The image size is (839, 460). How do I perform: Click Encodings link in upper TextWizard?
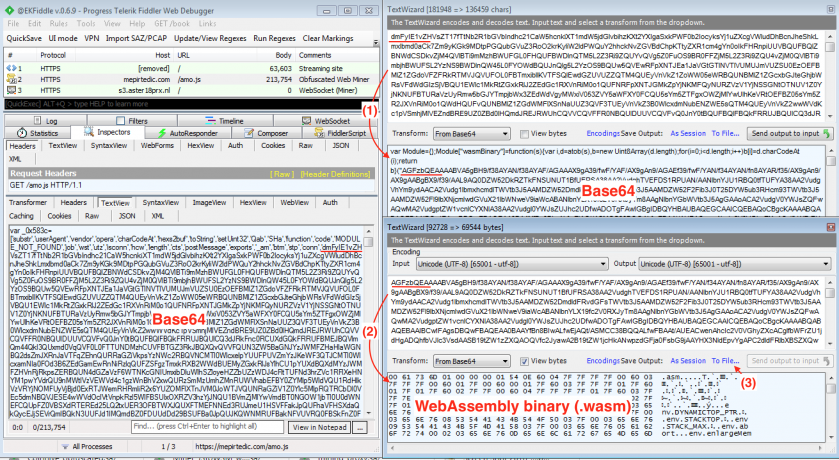[603, 133]
